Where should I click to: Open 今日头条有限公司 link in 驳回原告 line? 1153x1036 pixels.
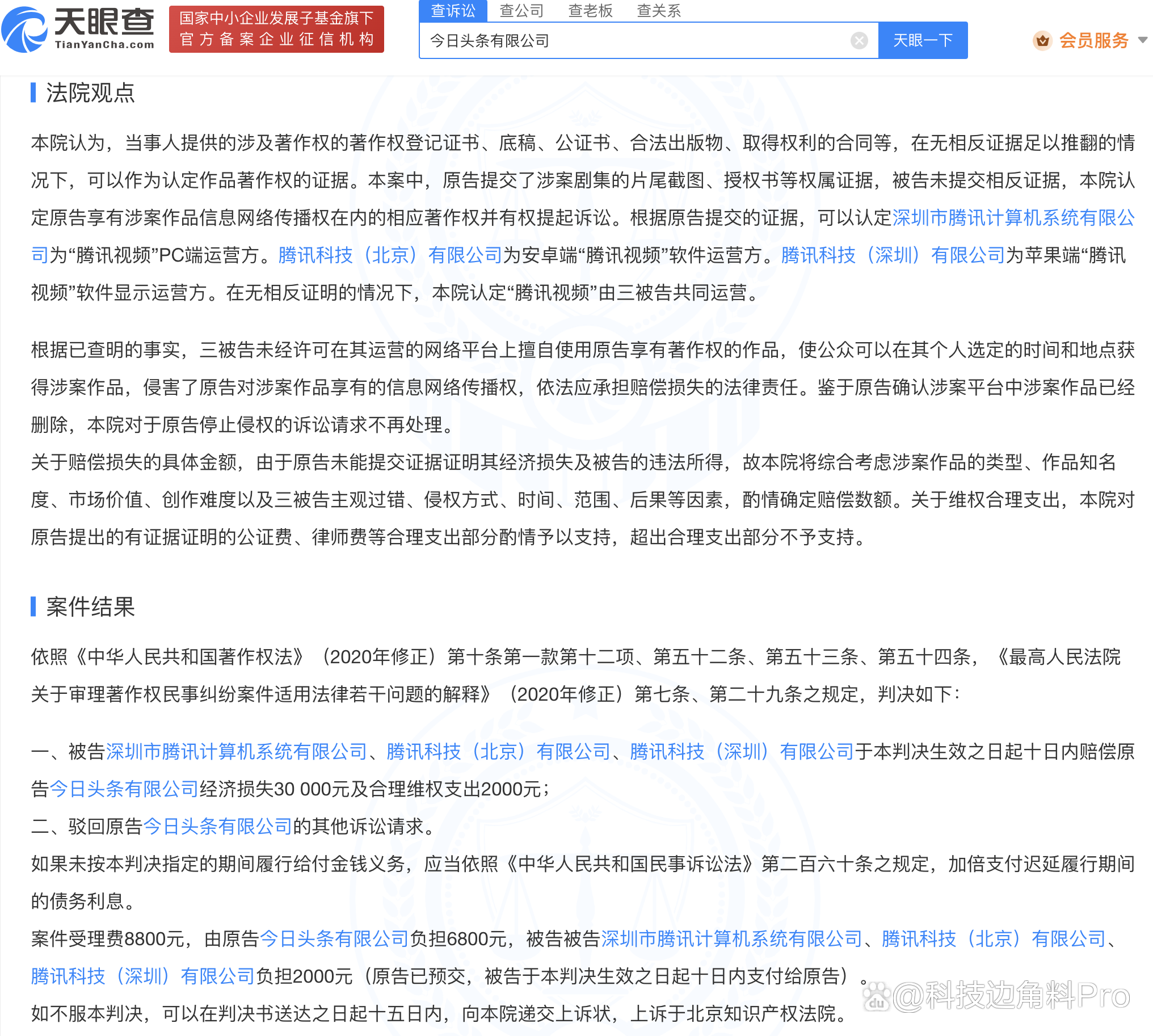pos(217,826)
